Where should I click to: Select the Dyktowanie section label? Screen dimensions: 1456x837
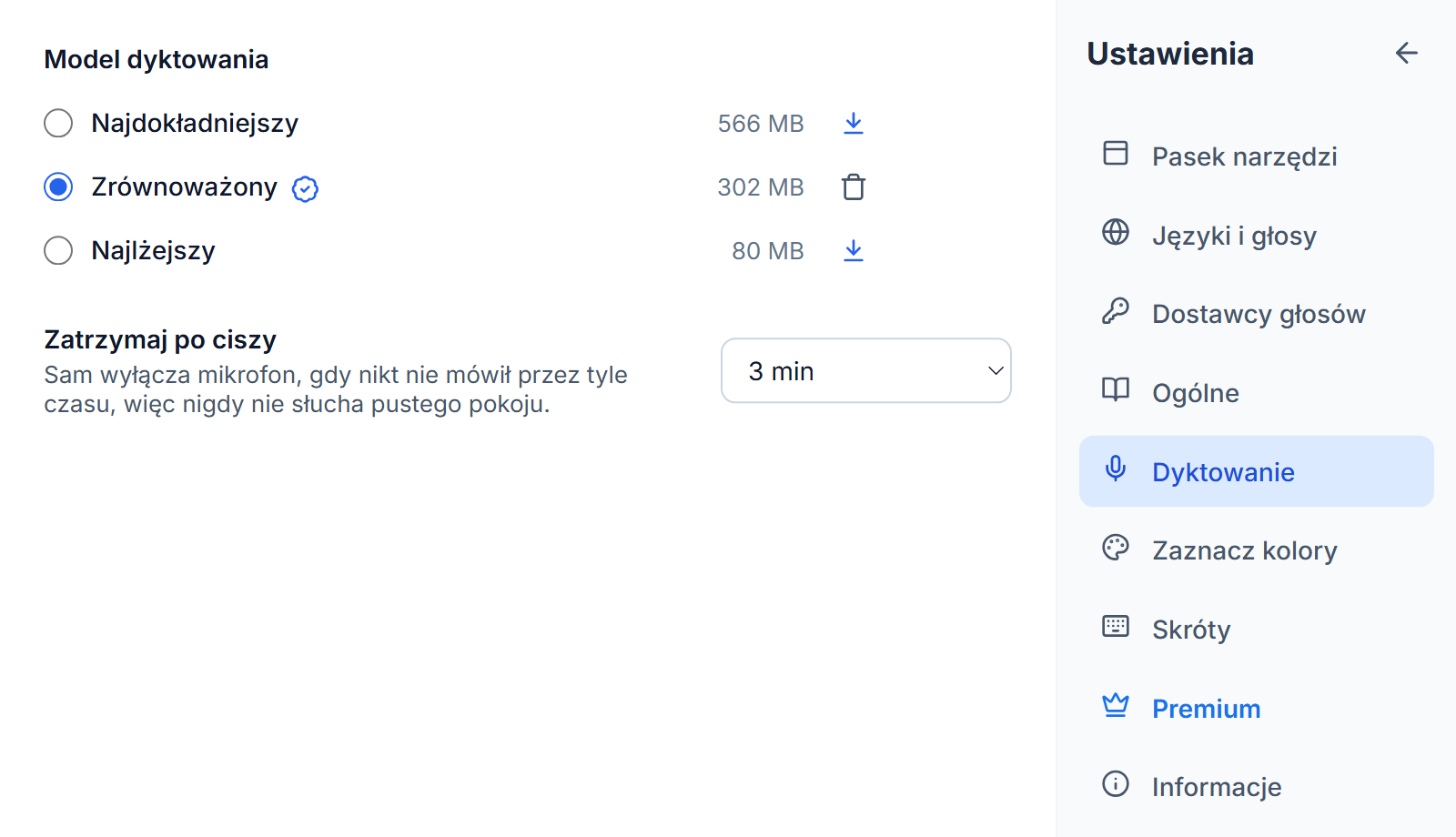(1223, 472)
